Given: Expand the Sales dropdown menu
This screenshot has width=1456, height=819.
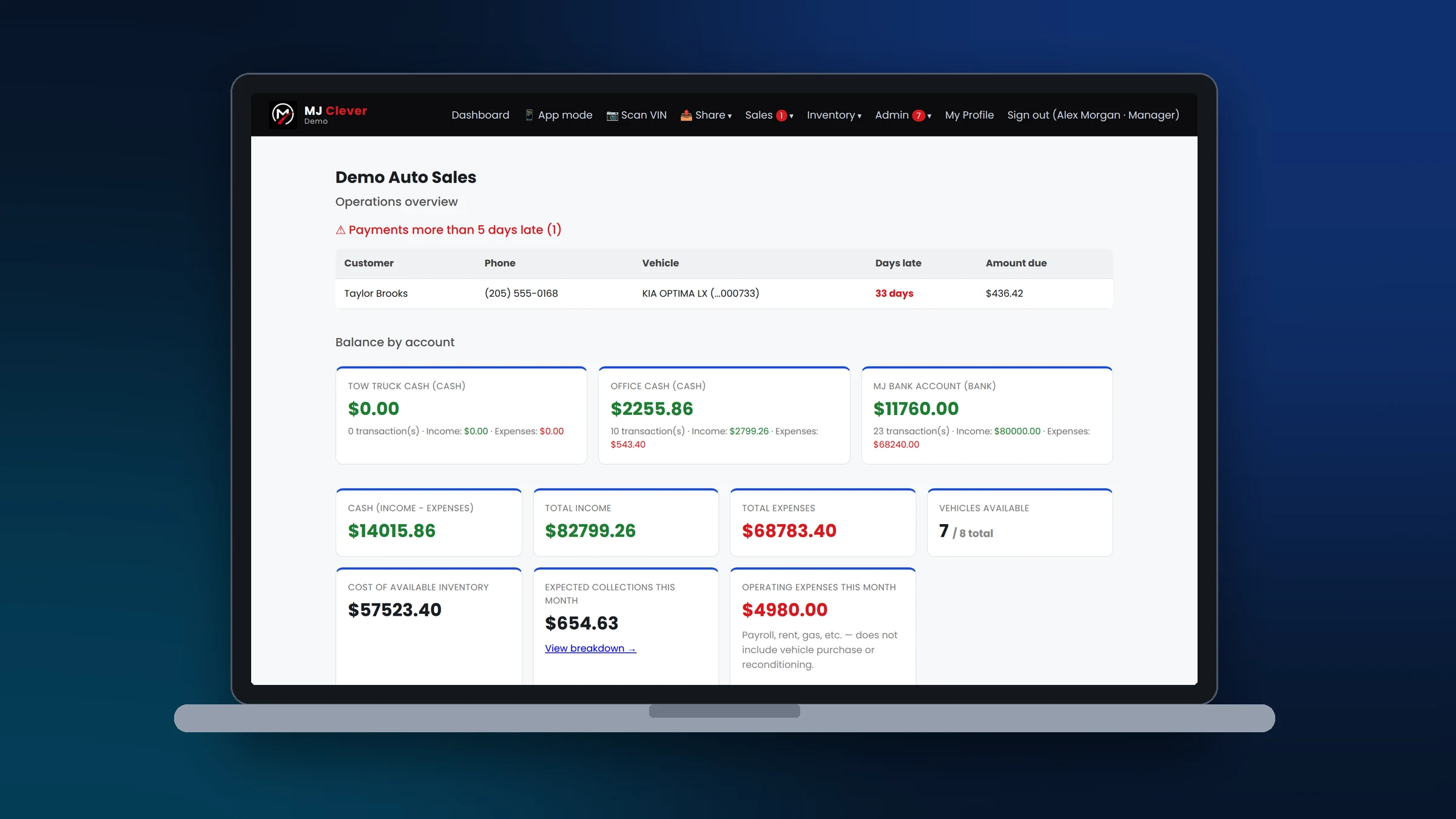Looking at the screenshot, I should coord(769,115).
